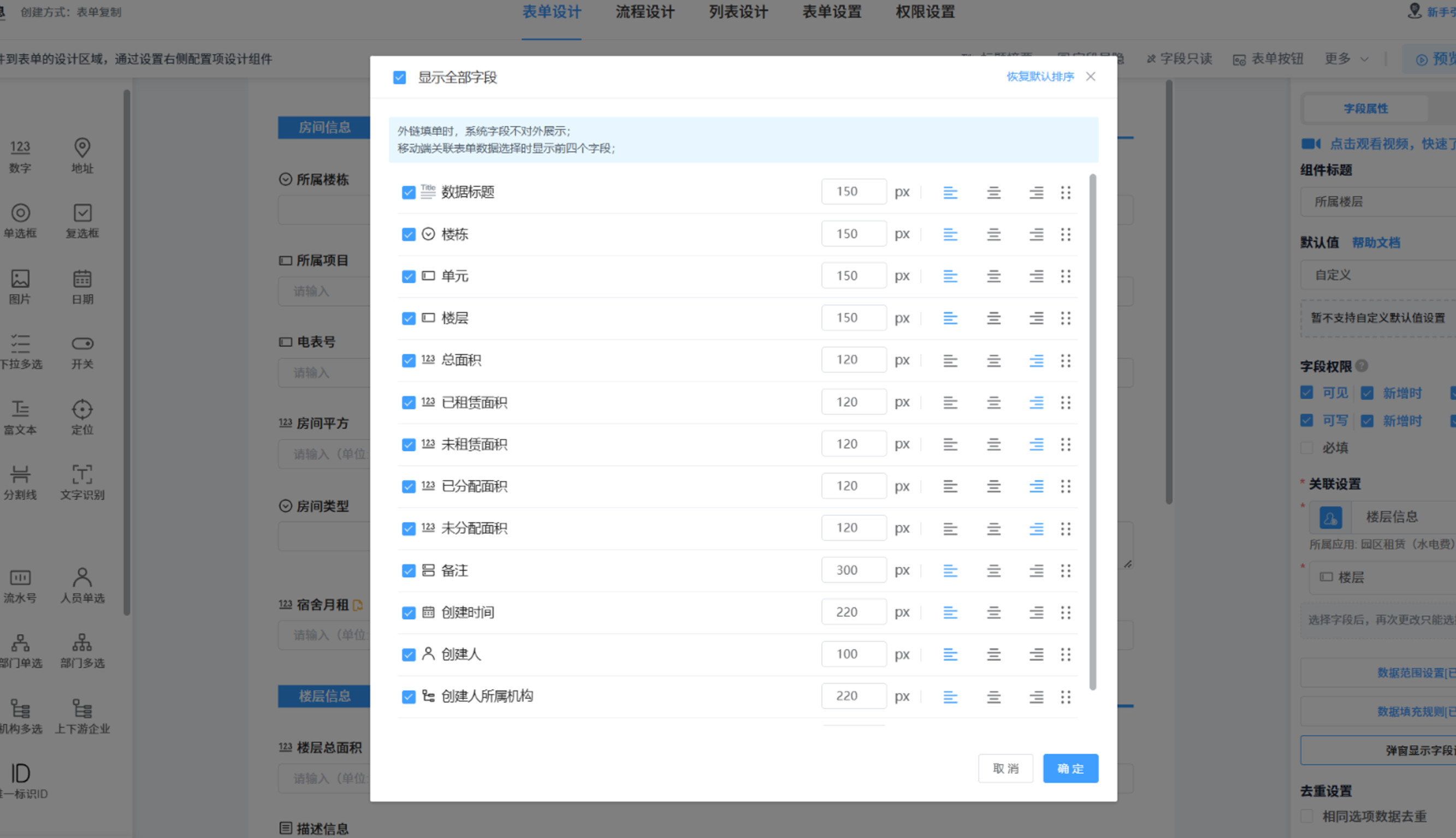Screen dimensions: 1456x838
Task: Uncheck the 数据标题 field checkbox
Action: point(409,192)
